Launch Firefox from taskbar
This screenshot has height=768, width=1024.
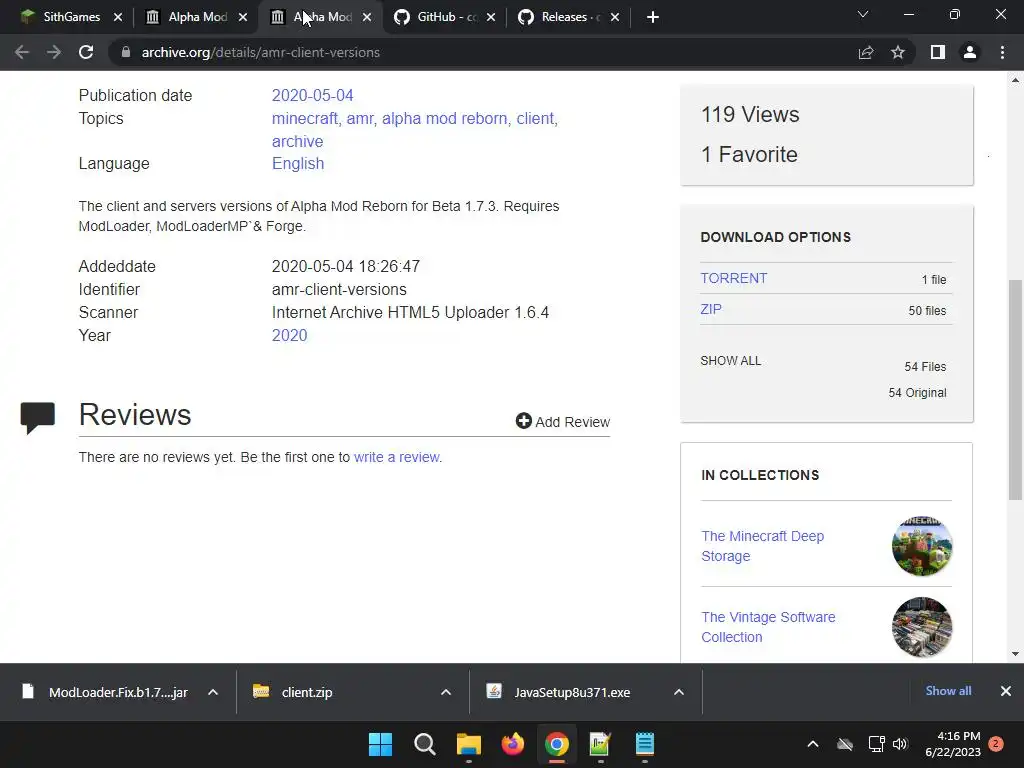[x=513, y=744]
